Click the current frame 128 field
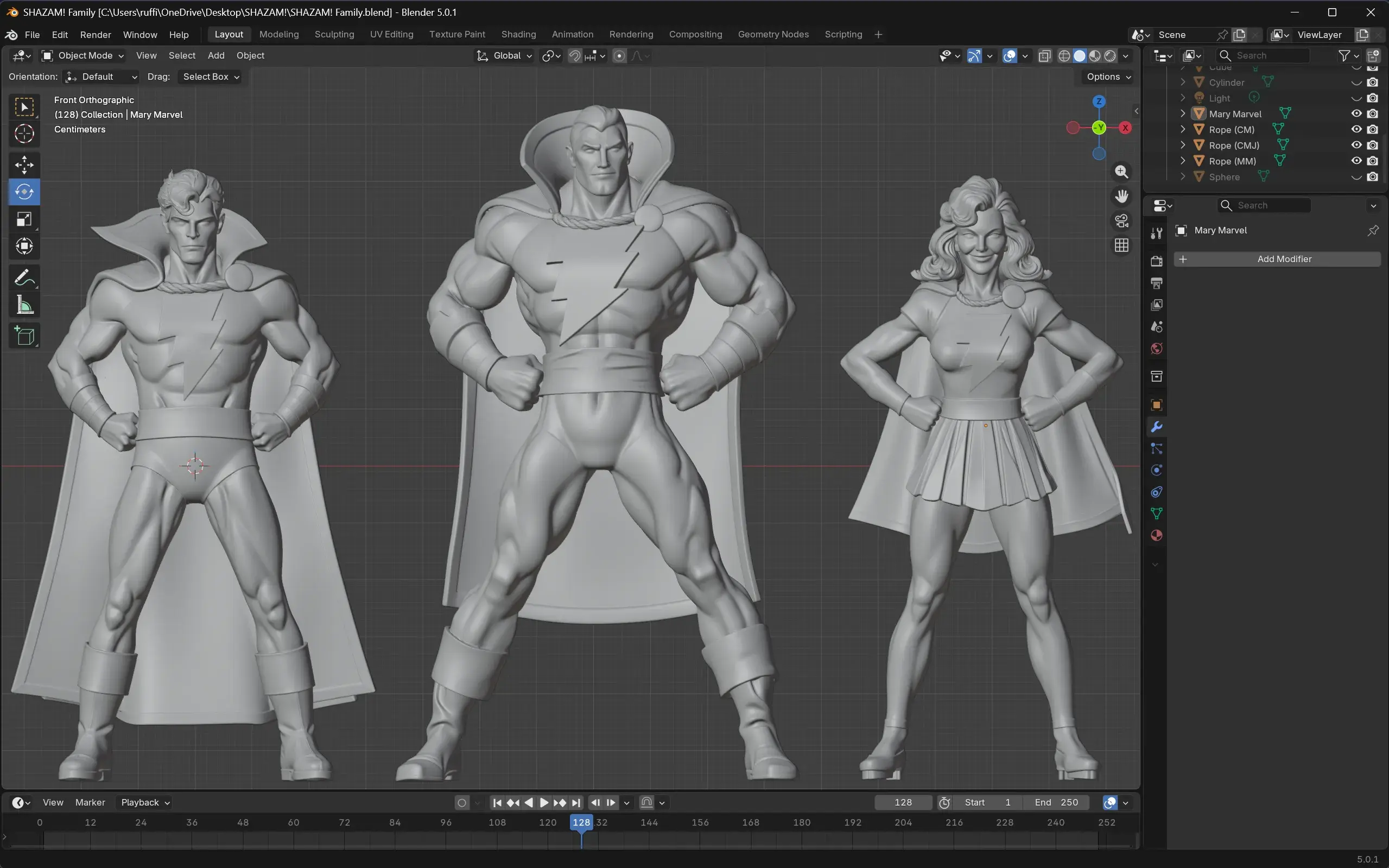The height and width of the screenshot is (868, 1389). click(903, 802)
